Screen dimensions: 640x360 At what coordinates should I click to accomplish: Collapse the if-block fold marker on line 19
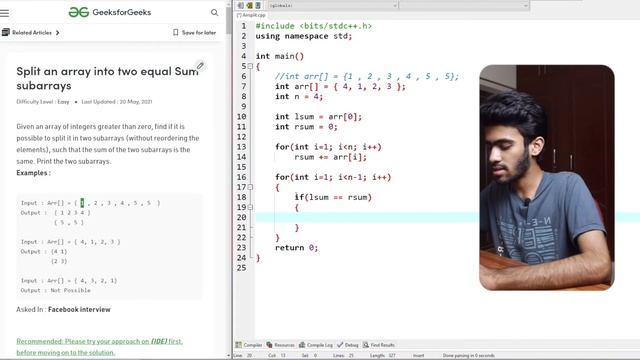(x=250, y=207)
